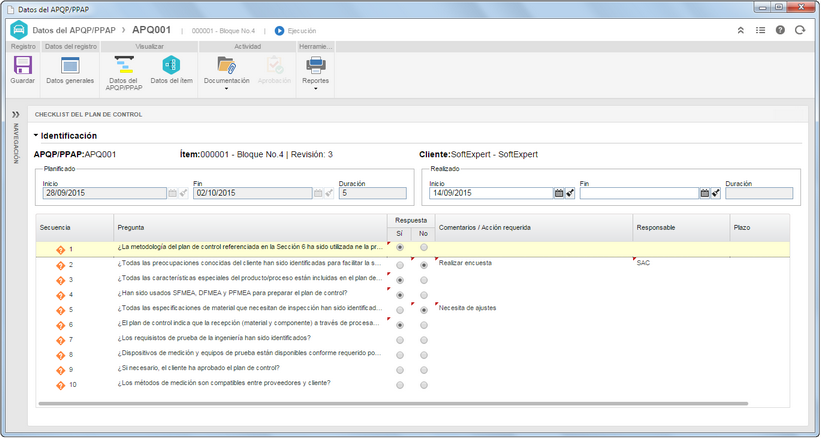
Task: Click the horizontal scrollbar under the checklist
Action: tap(393, 403)
